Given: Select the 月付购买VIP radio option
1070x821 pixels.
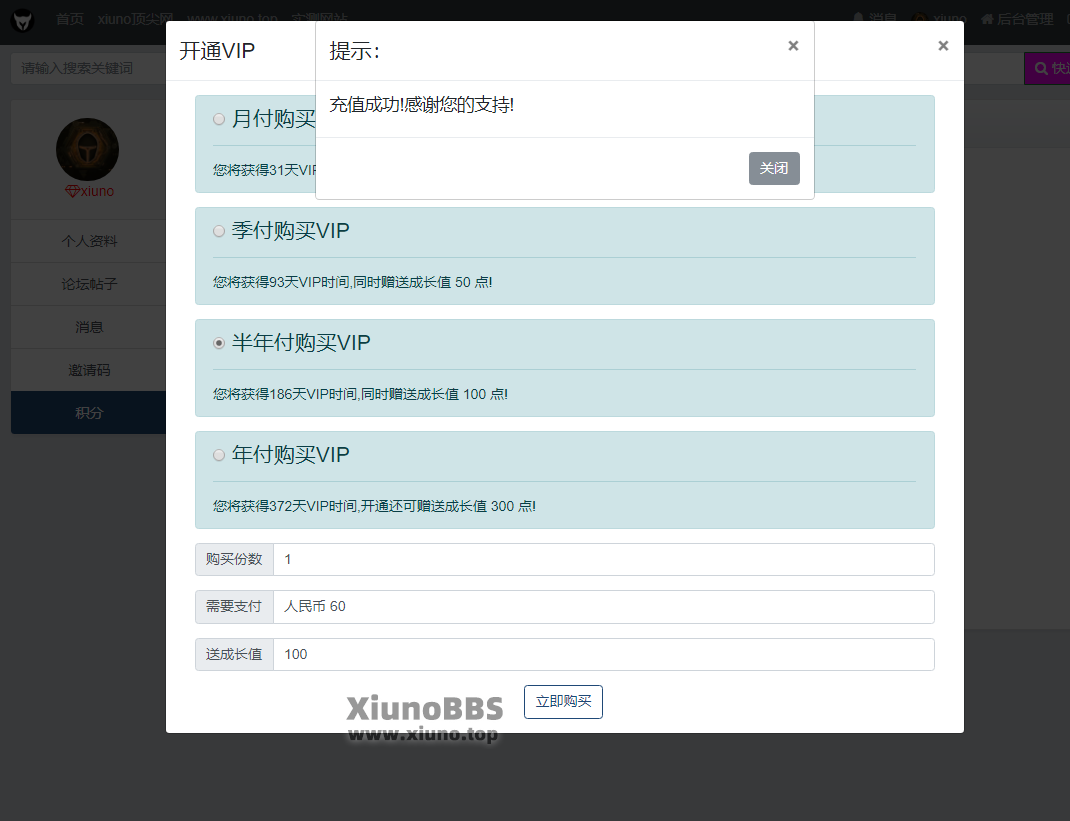Looking at the screenshot, I should pos(218,119).
